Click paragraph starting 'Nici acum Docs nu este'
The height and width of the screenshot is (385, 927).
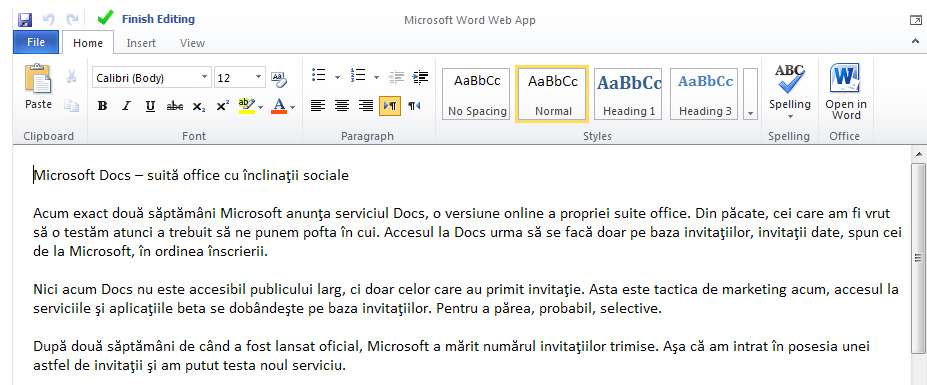click(x=466, y=299)
